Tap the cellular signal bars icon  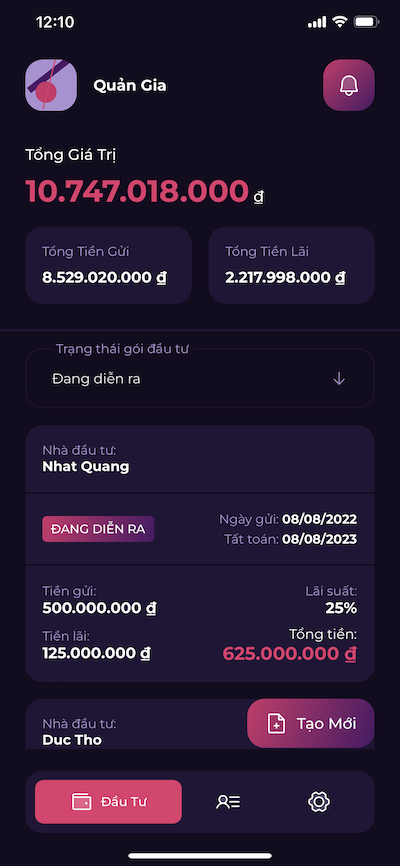pos(317,22)
